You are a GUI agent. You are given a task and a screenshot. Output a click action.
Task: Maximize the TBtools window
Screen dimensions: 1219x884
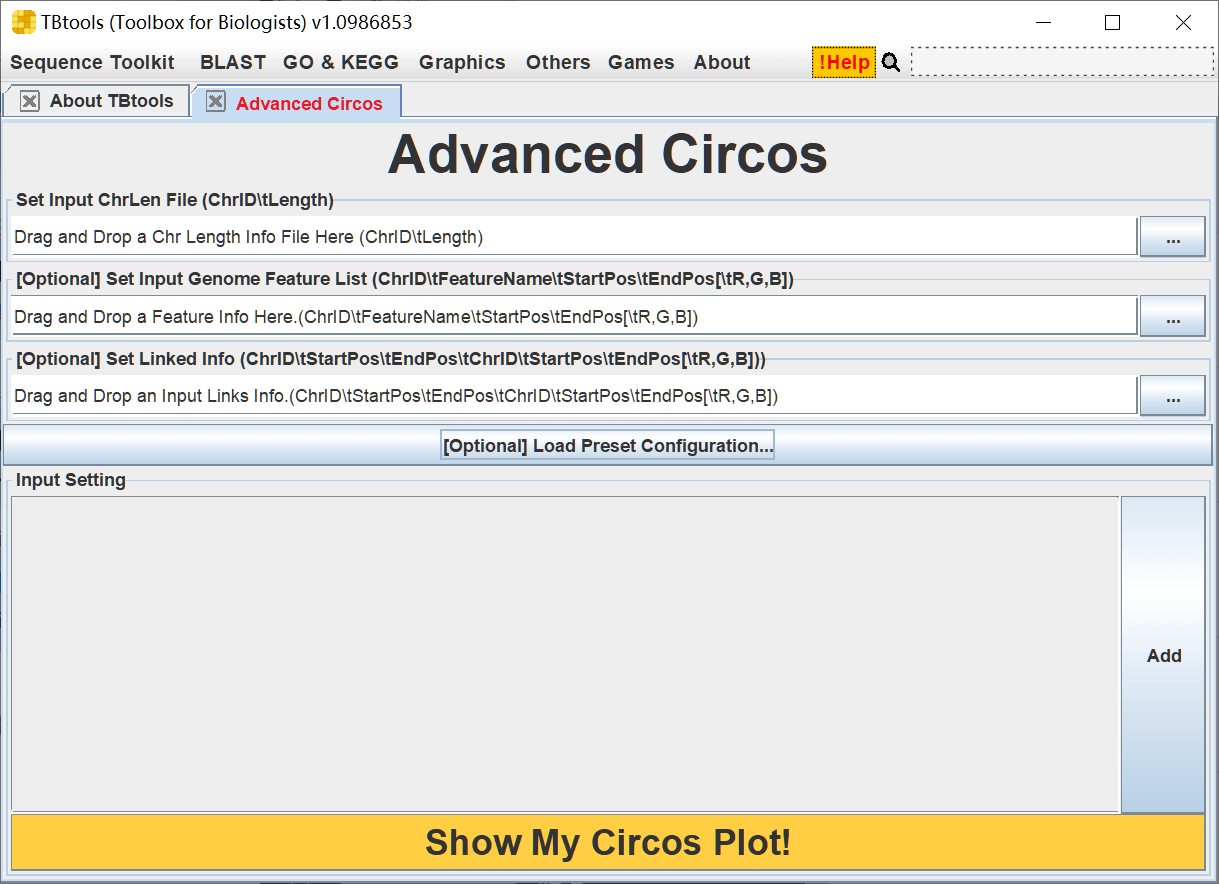(1112, 22)
